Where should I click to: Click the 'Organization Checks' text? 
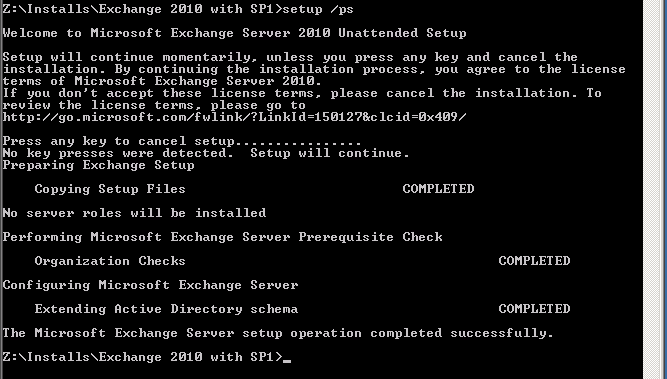tap(110, 261)
